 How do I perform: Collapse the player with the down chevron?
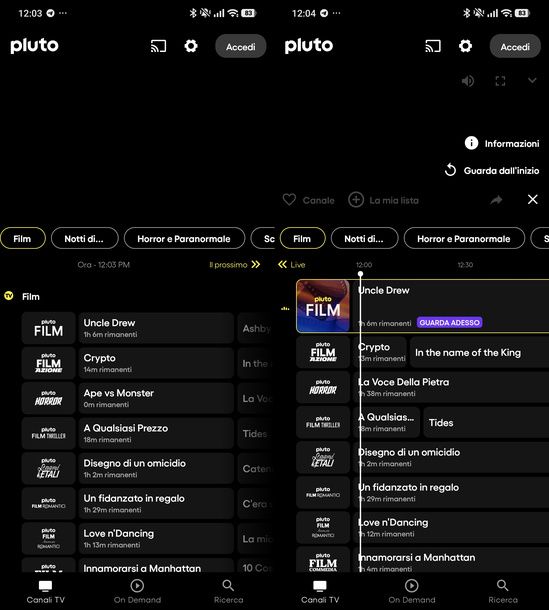[532, 81]
